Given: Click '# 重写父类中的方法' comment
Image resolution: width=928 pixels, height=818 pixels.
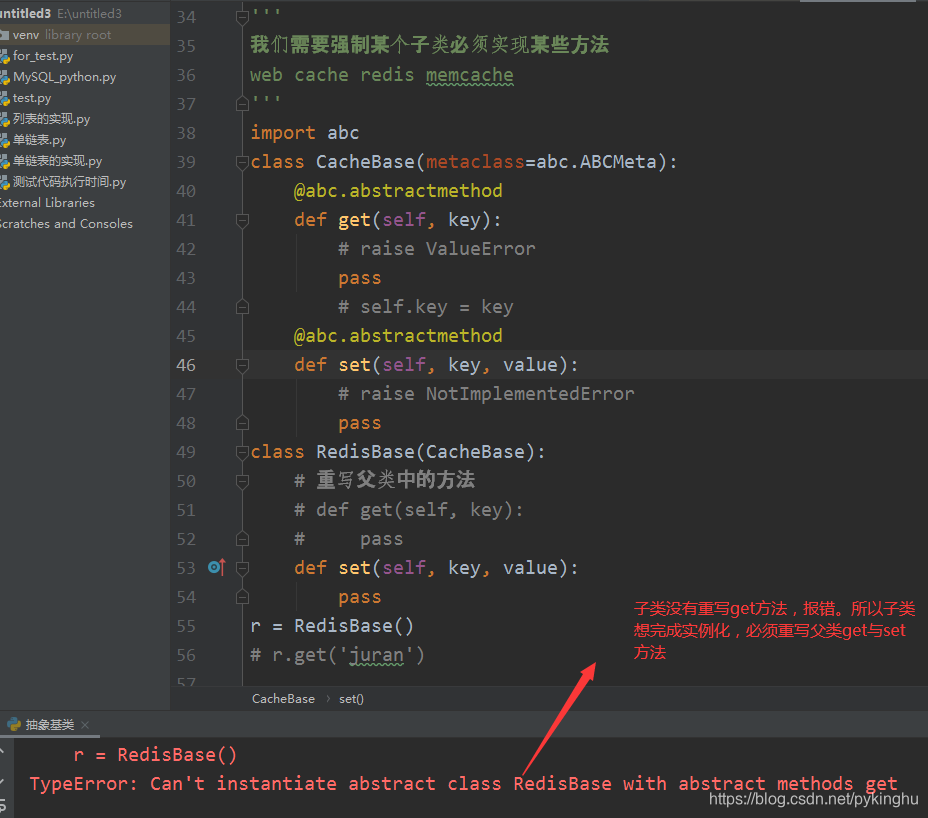Looking at the screenshot, I should click(x=385, y=480).
